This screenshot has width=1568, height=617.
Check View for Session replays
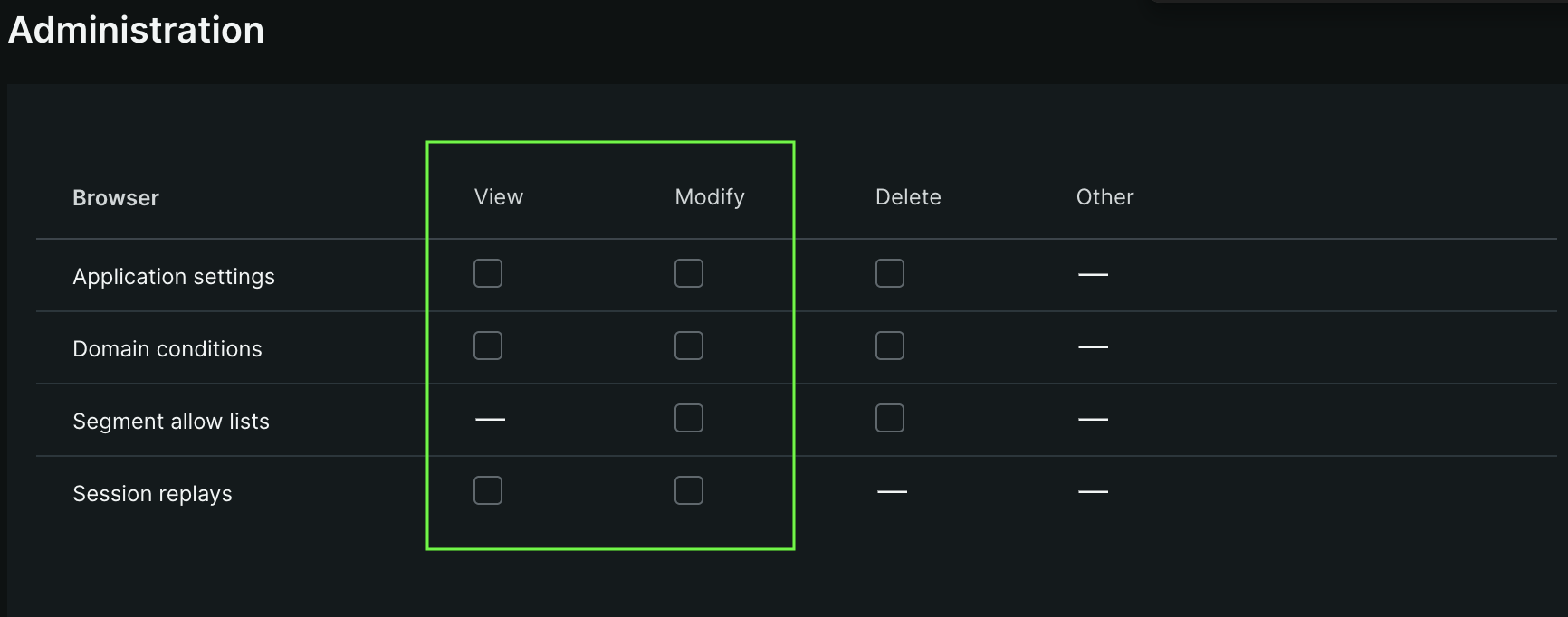488,490
